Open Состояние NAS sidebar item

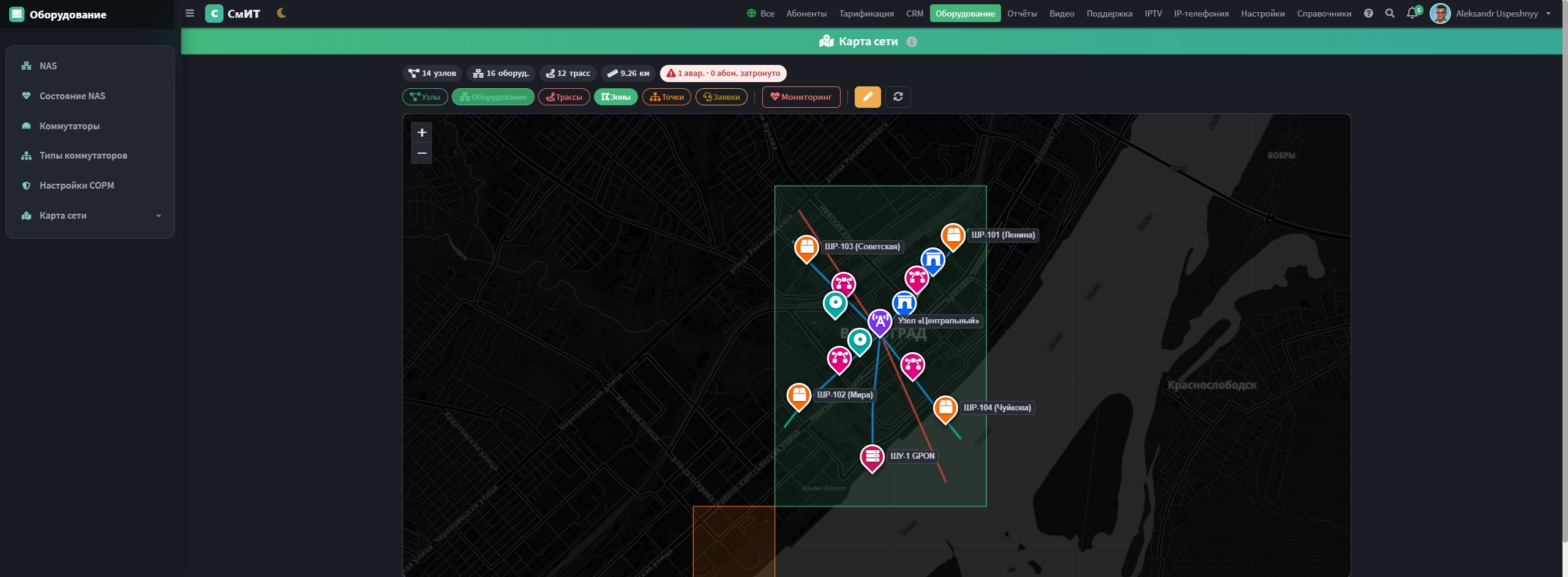90,96
